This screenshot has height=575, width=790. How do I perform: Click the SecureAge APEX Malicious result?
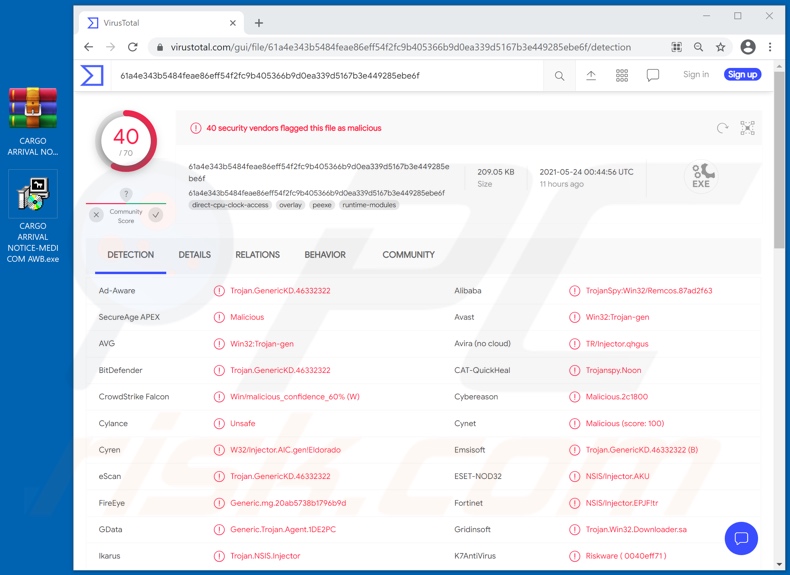tap(247, 317)
